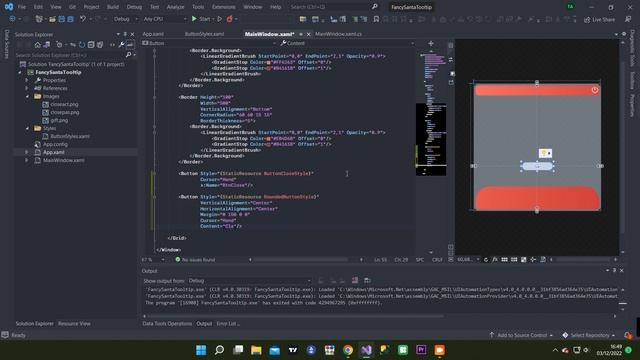Viewport: 640px width, 360px height.
Task: Open the Debug configuration dropdown
Action: click(125, 19)
